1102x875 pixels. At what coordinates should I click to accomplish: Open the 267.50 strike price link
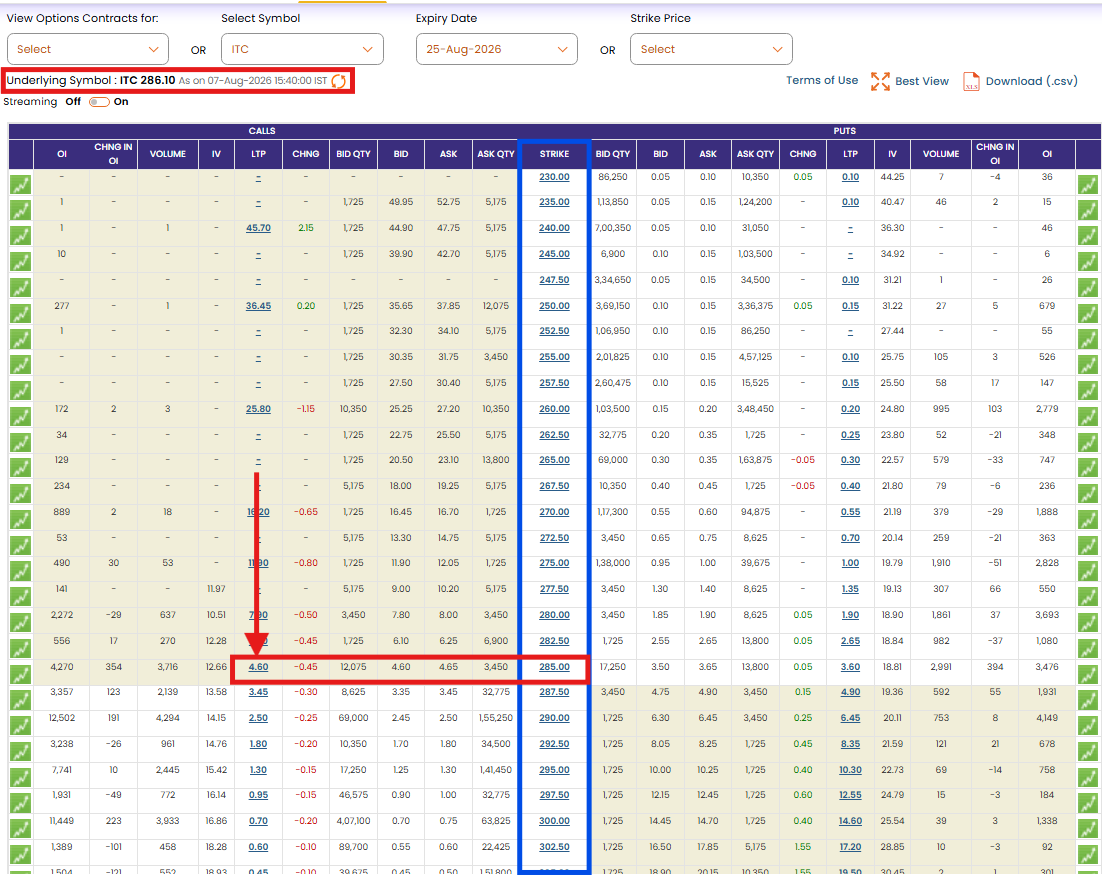pos(555,486)
